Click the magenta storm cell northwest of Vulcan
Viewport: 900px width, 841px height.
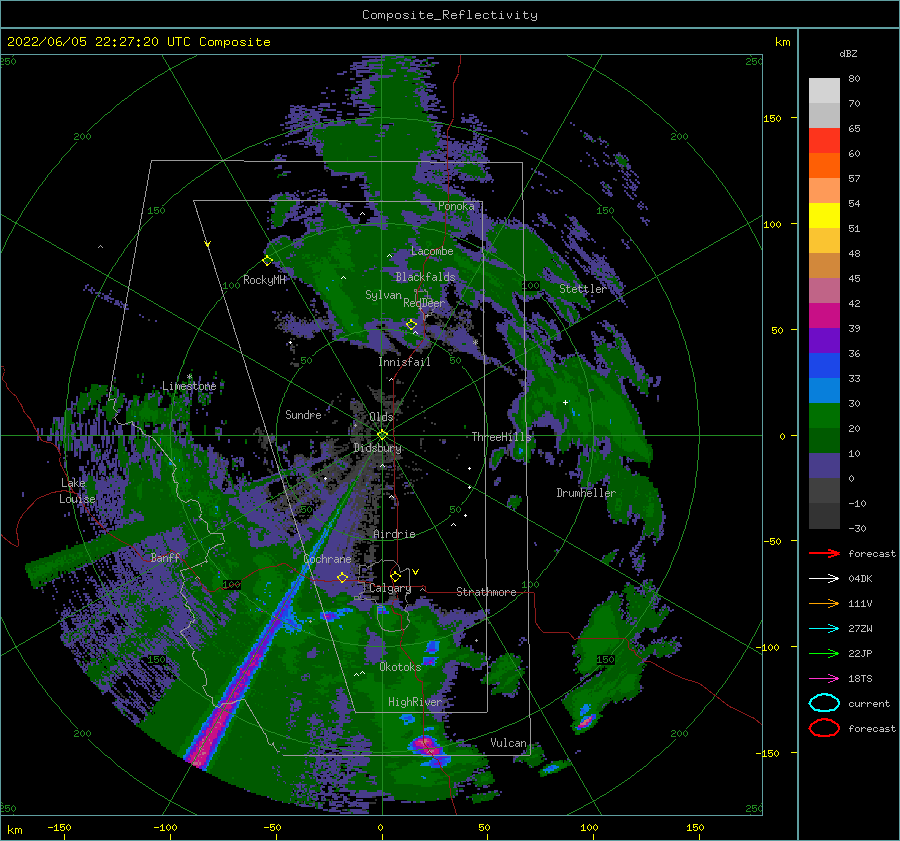point(426,745)
